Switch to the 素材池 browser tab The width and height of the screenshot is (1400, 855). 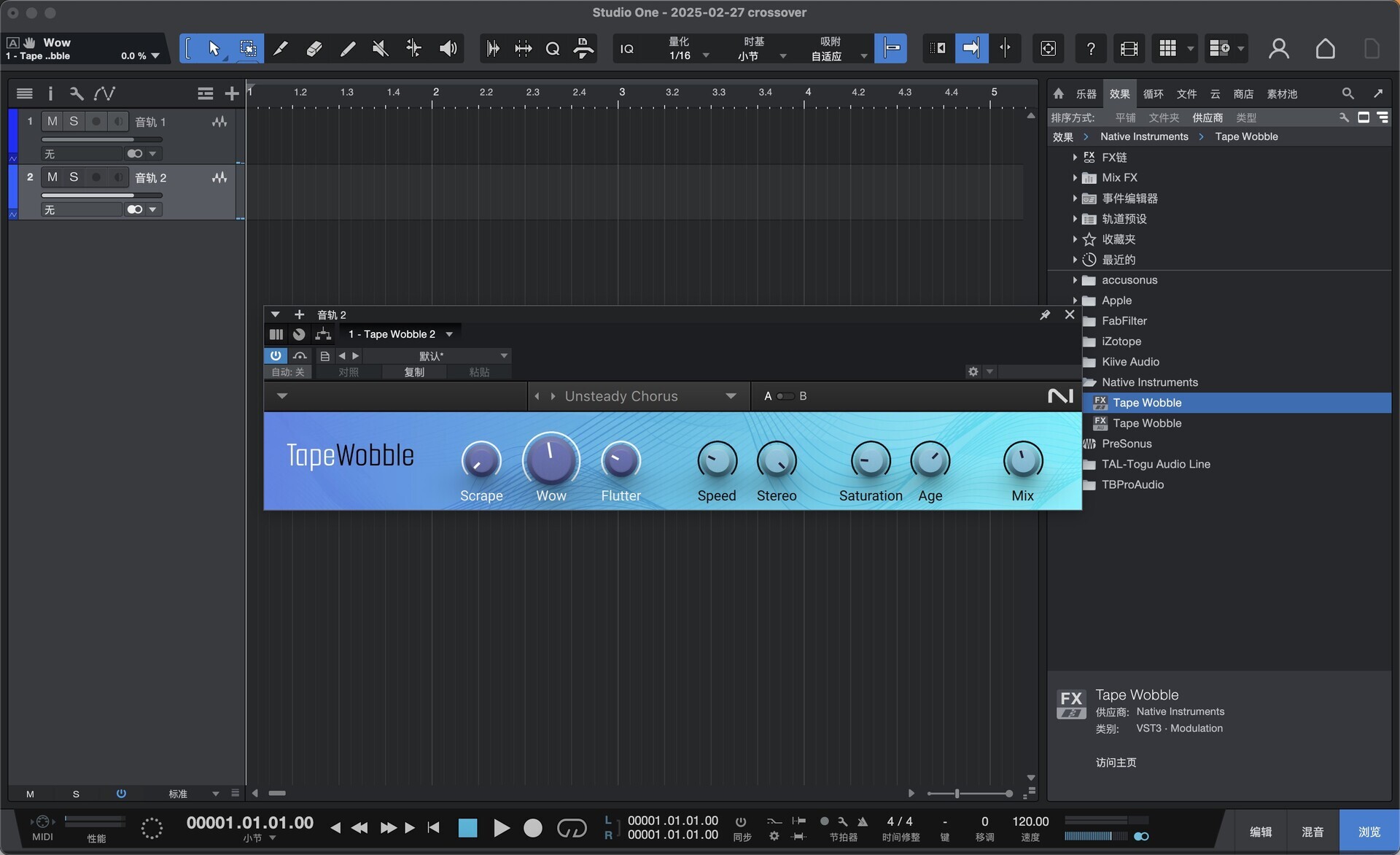click(1282, 93)
